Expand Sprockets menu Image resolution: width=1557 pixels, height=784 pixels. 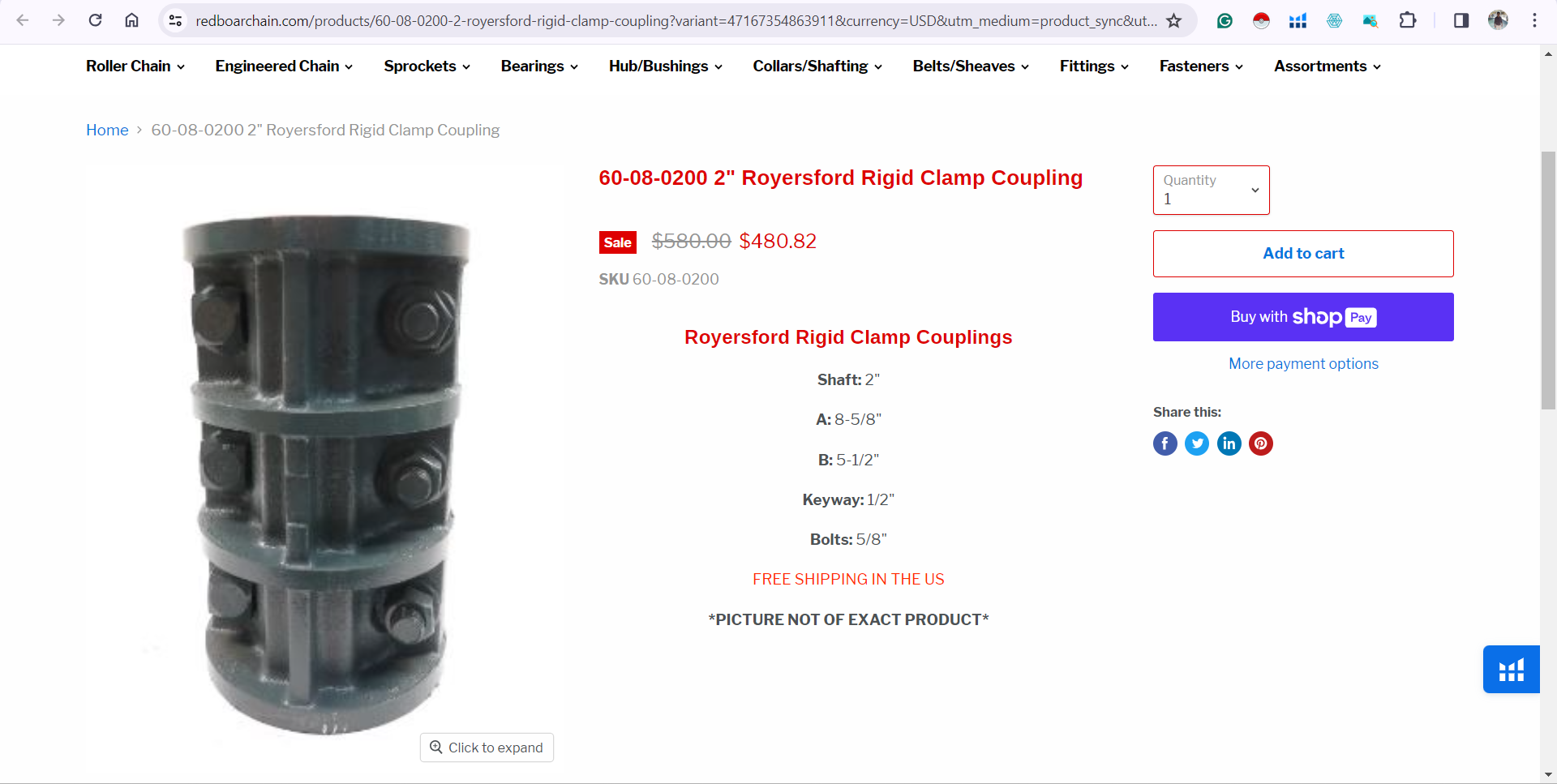point(427,66)
